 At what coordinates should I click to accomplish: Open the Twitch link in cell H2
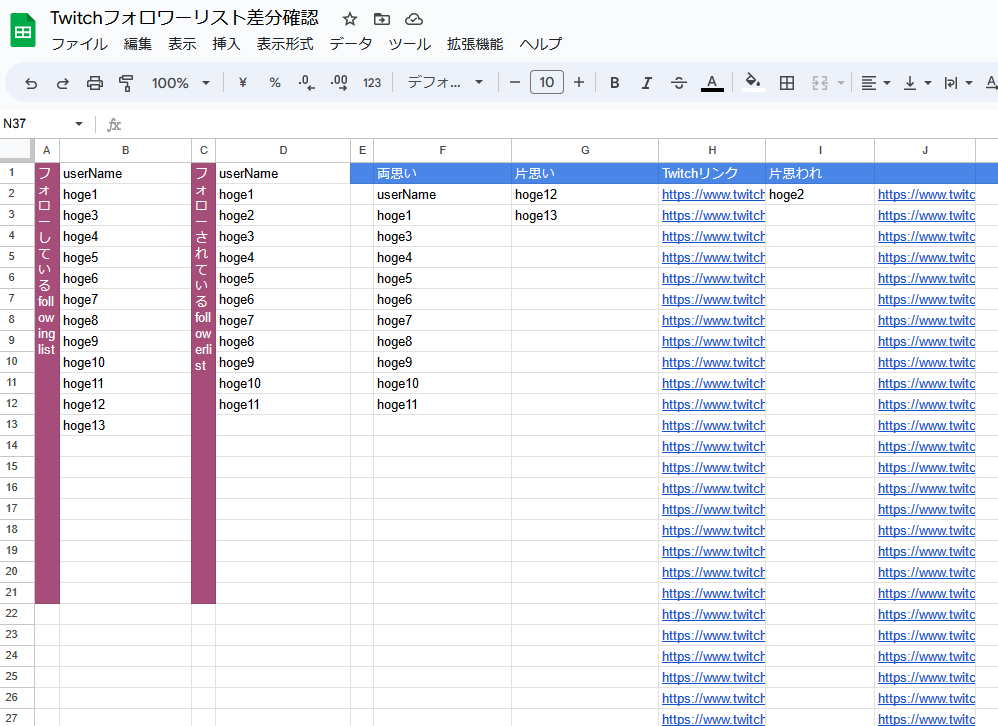click(x=712, y=195)
